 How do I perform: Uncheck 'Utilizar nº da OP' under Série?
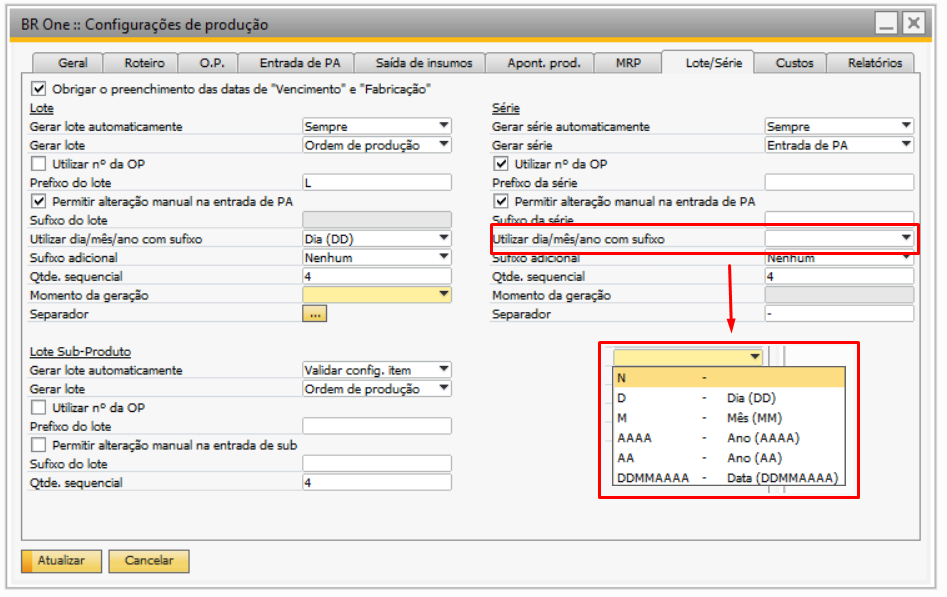502,164
